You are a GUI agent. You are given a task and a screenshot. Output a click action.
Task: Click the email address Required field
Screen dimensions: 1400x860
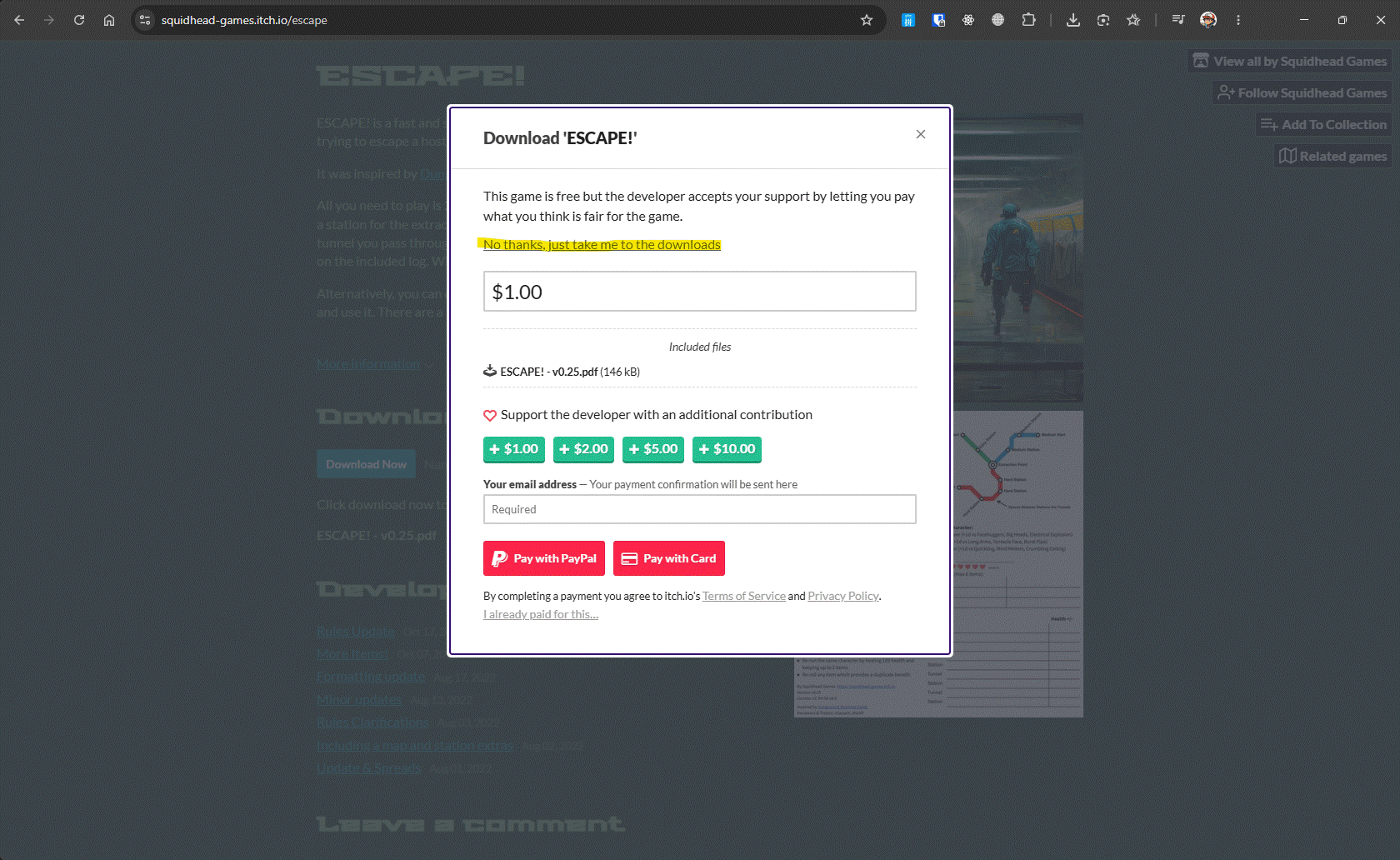(700, 509)
